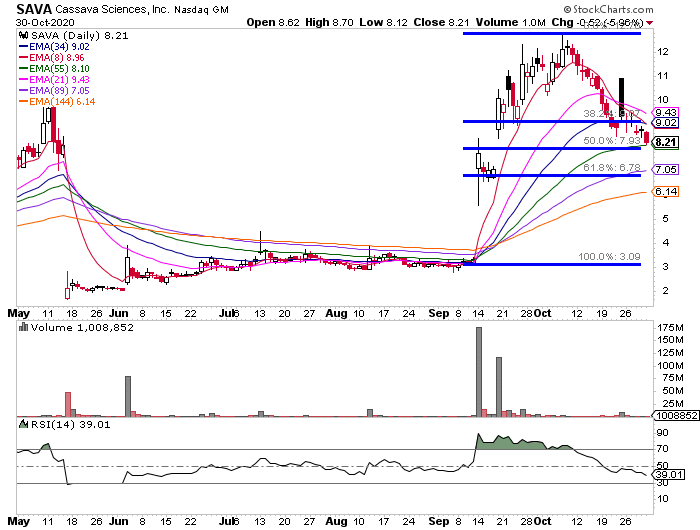Click the tall black candlestick near Oct 26
The width and height of the screenshot is (700, 530).
tap(621, 95)
